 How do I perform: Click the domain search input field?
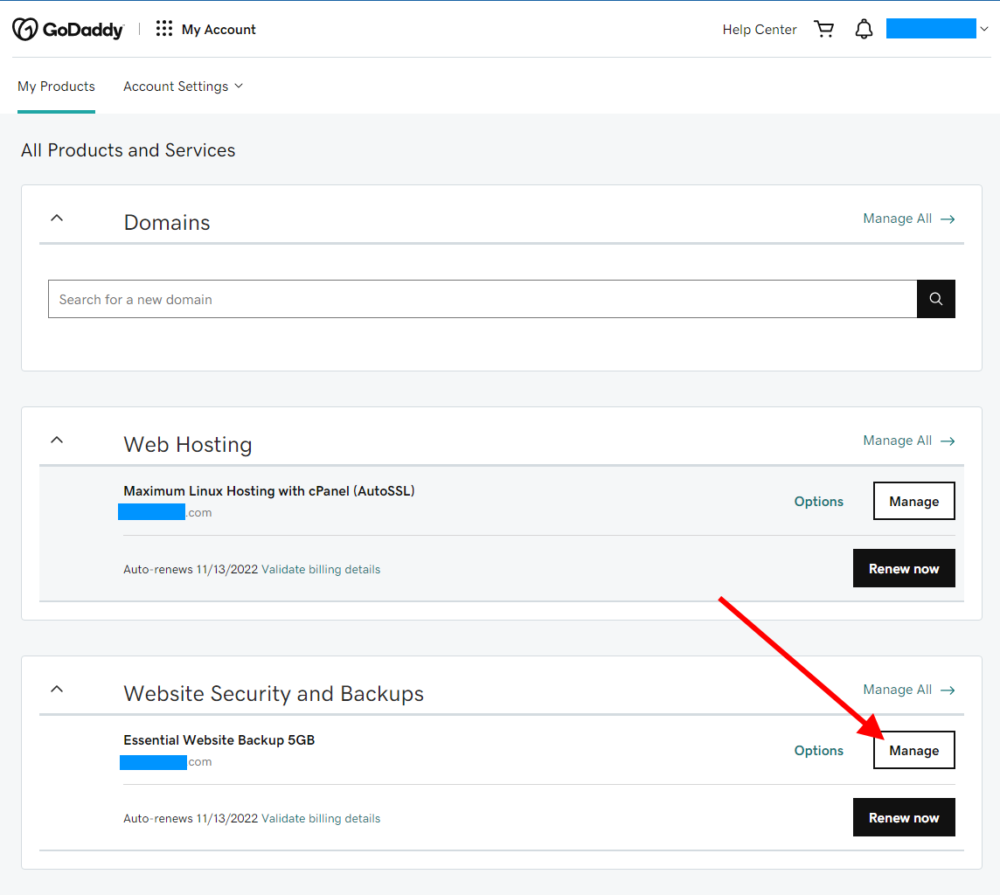point(400,298)
